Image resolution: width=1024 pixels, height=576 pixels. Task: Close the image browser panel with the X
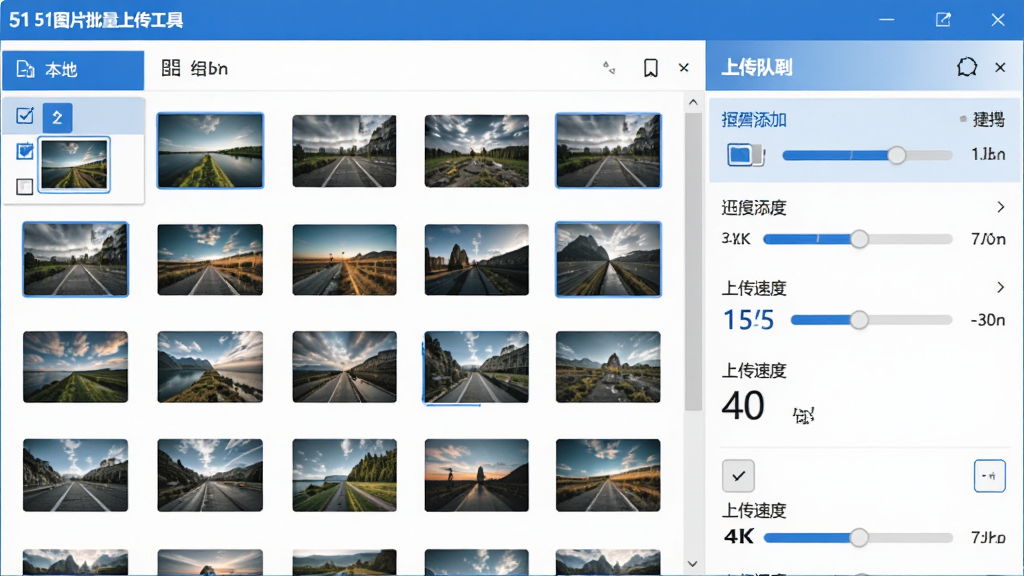[684, 68]
